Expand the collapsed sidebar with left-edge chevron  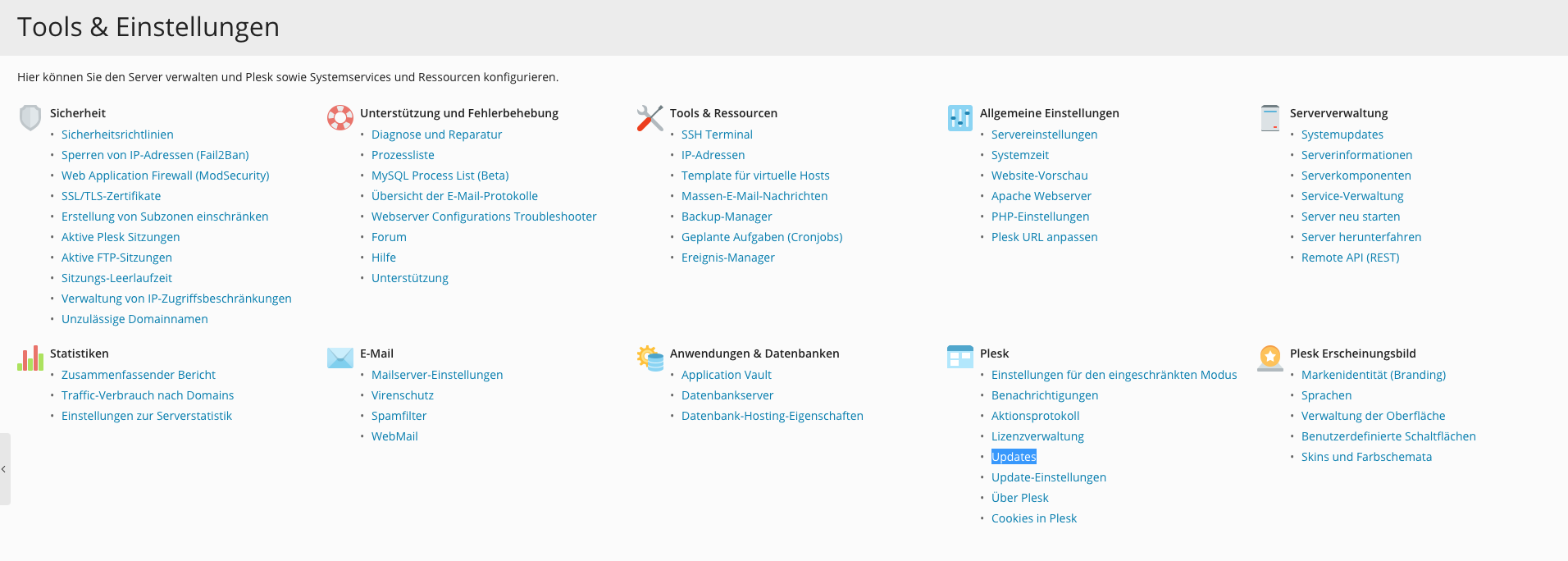pyautogui.click(x=4, y=469)
